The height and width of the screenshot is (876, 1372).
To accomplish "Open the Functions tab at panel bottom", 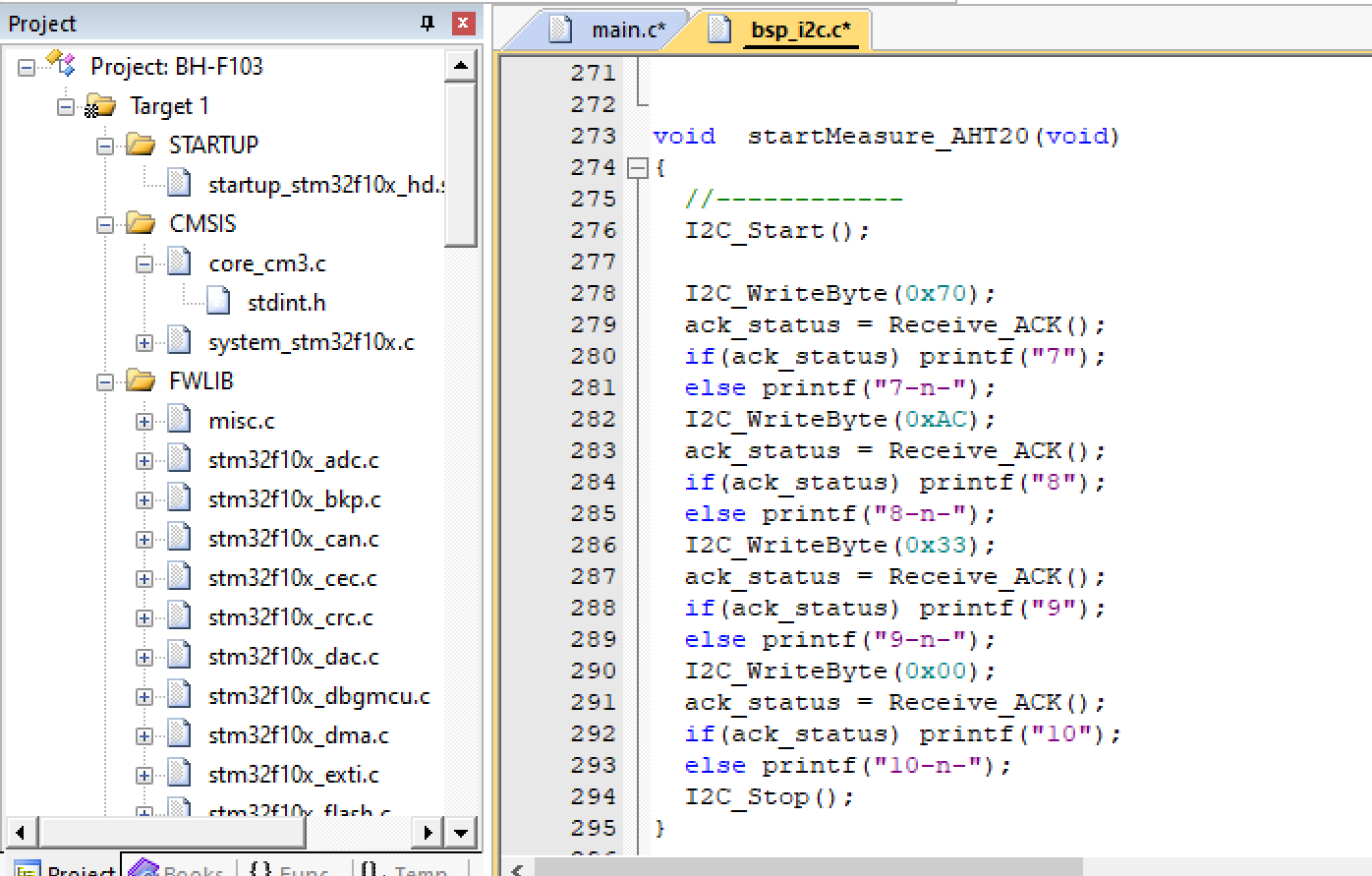I will tap(288, 868).
